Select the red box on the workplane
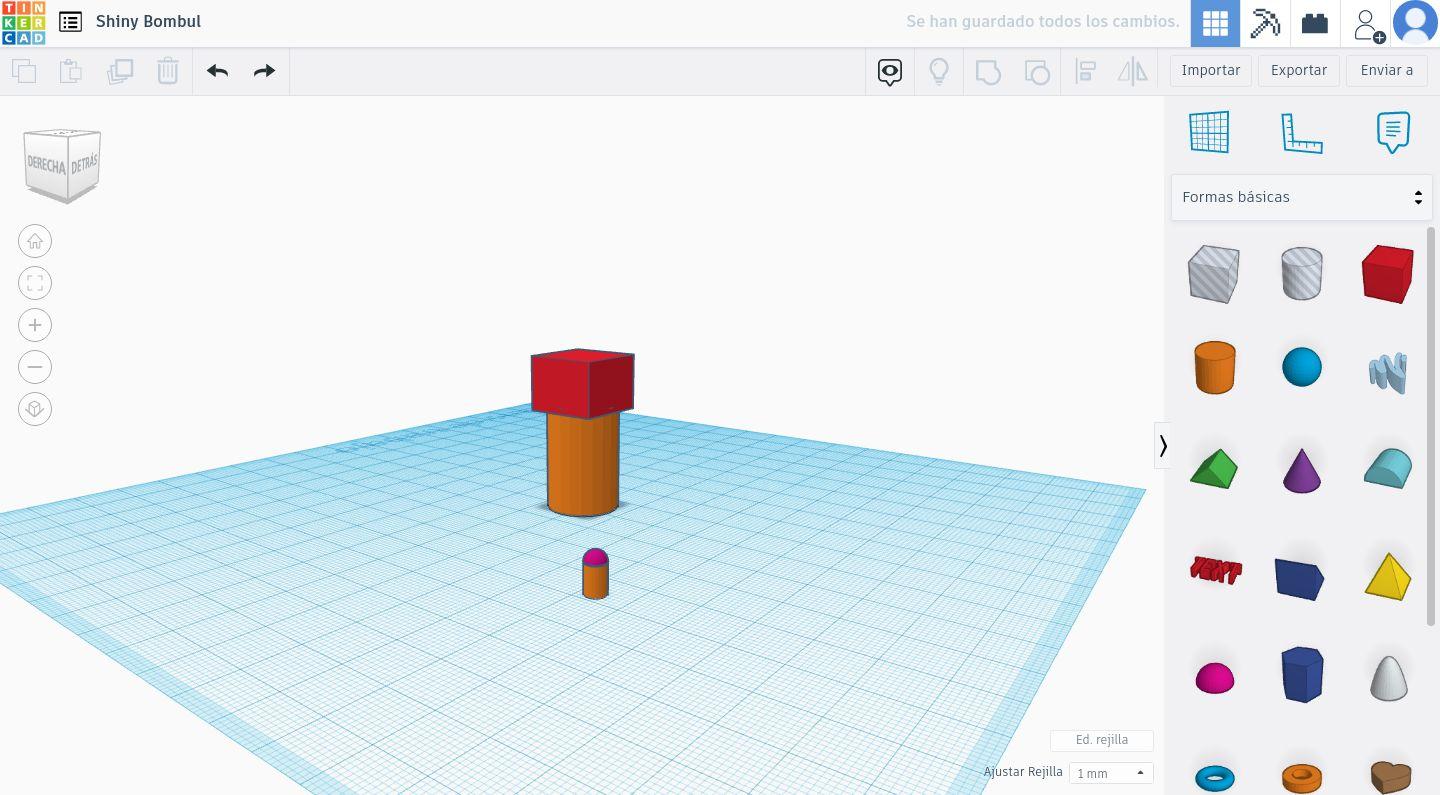The image size is (1440, 795). [x=582, y=383]
